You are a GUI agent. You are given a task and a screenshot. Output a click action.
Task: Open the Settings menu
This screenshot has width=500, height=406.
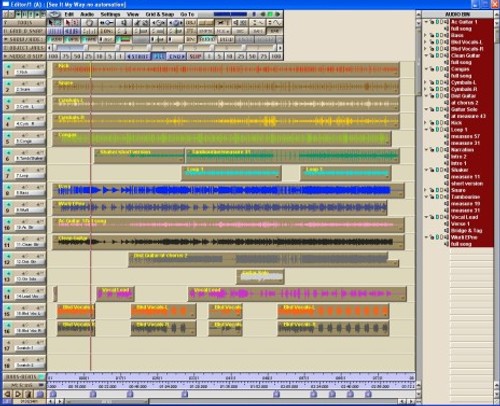point(110,14)
